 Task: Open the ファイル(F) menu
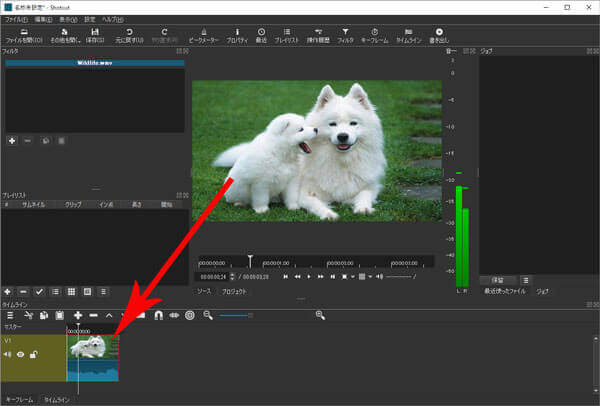click(x=15, y=19)
